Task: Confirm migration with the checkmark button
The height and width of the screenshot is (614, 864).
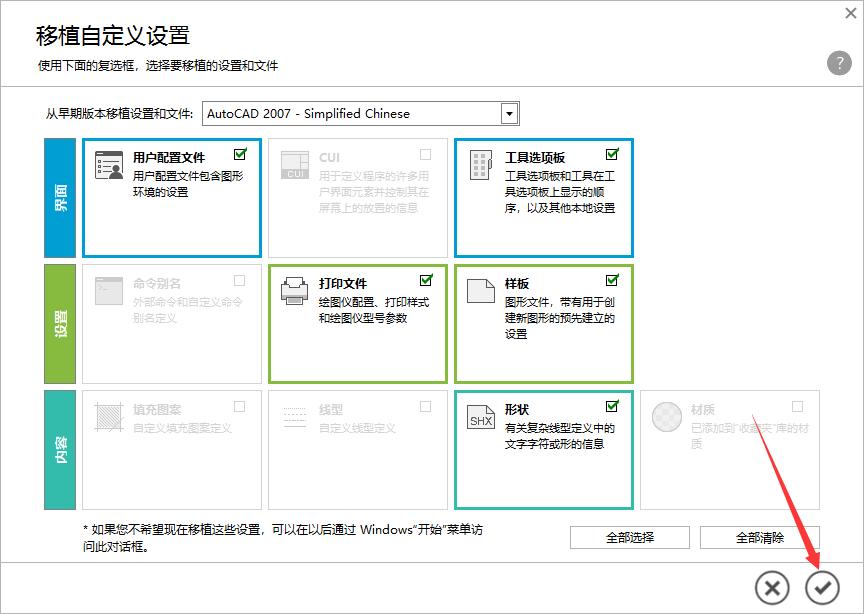Action: point(822,587)
